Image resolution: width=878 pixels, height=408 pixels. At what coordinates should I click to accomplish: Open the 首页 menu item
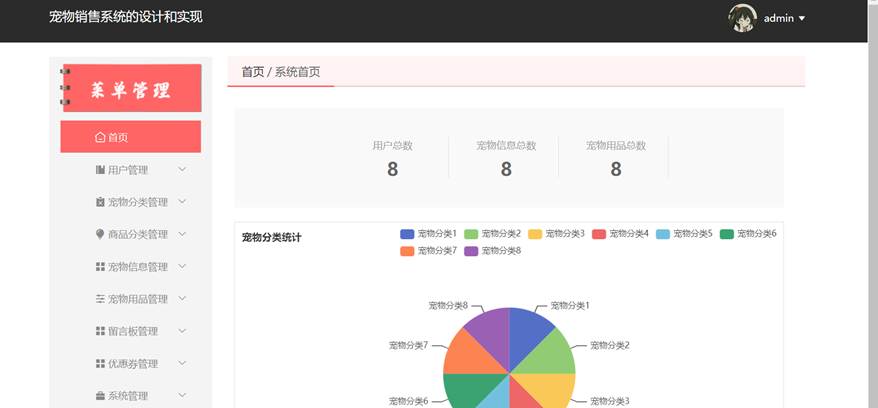point(130,137)
